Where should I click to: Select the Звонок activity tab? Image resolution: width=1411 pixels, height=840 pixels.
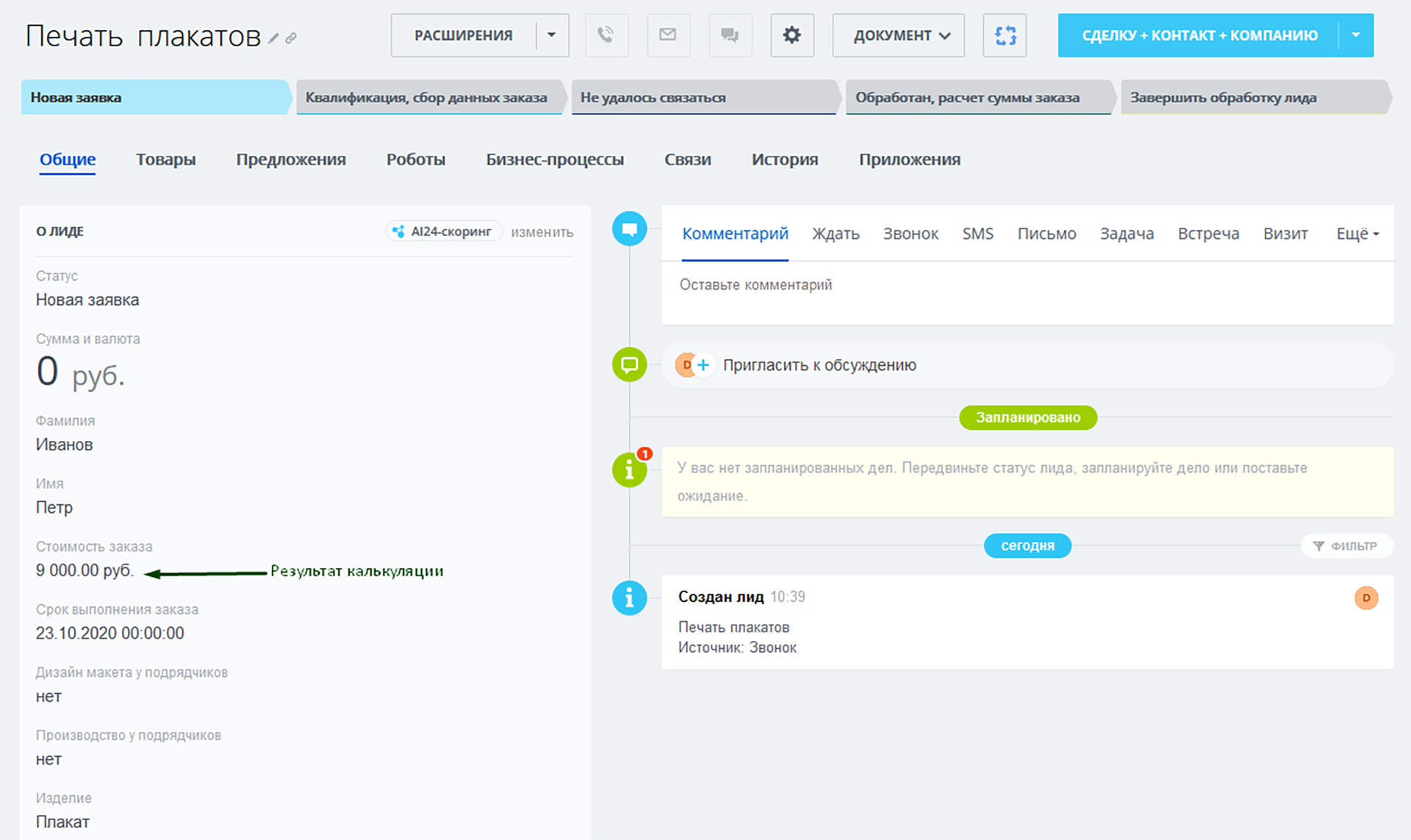tap(911, 234)
